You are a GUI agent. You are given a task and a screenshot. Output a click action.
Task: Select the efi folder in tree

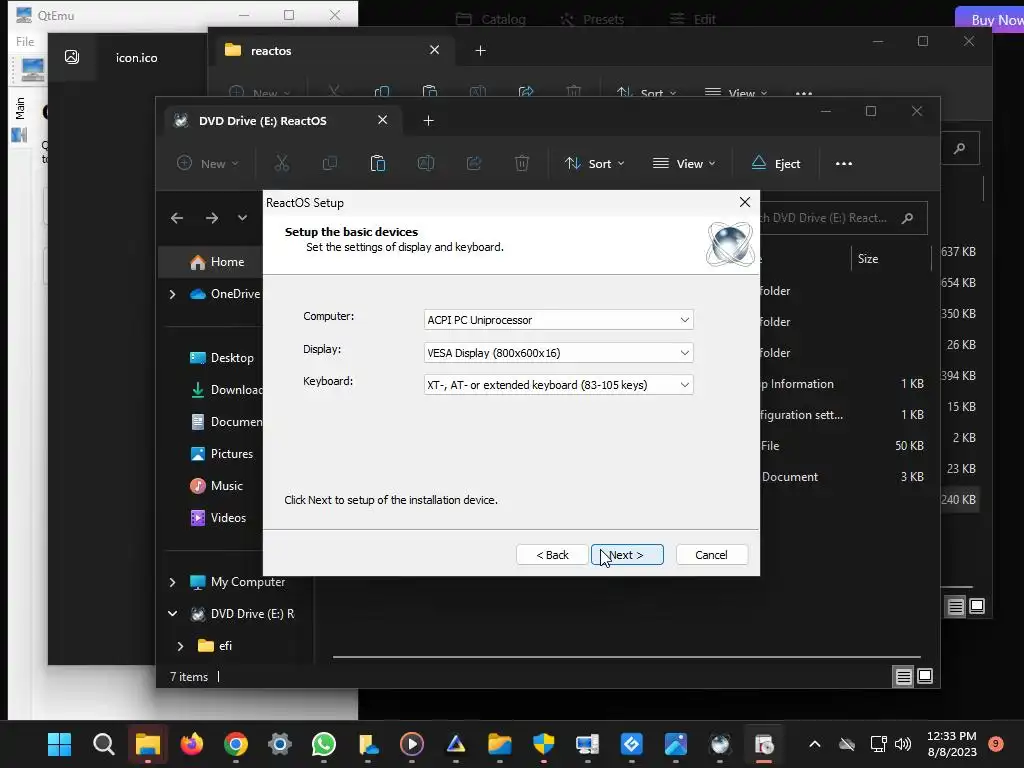(216, 646)
